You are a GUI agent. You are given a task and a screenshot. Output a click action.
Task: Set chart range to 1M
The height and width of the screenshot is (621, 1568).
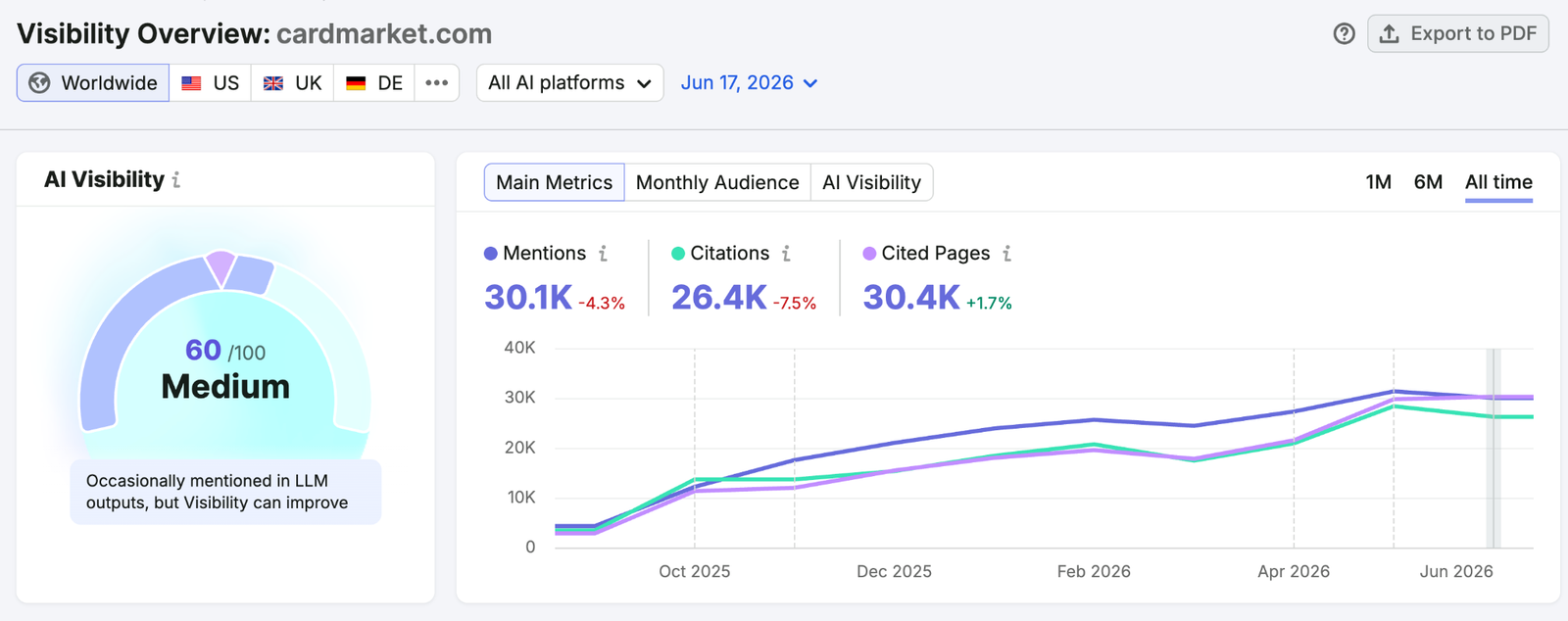coord(1378,182)
